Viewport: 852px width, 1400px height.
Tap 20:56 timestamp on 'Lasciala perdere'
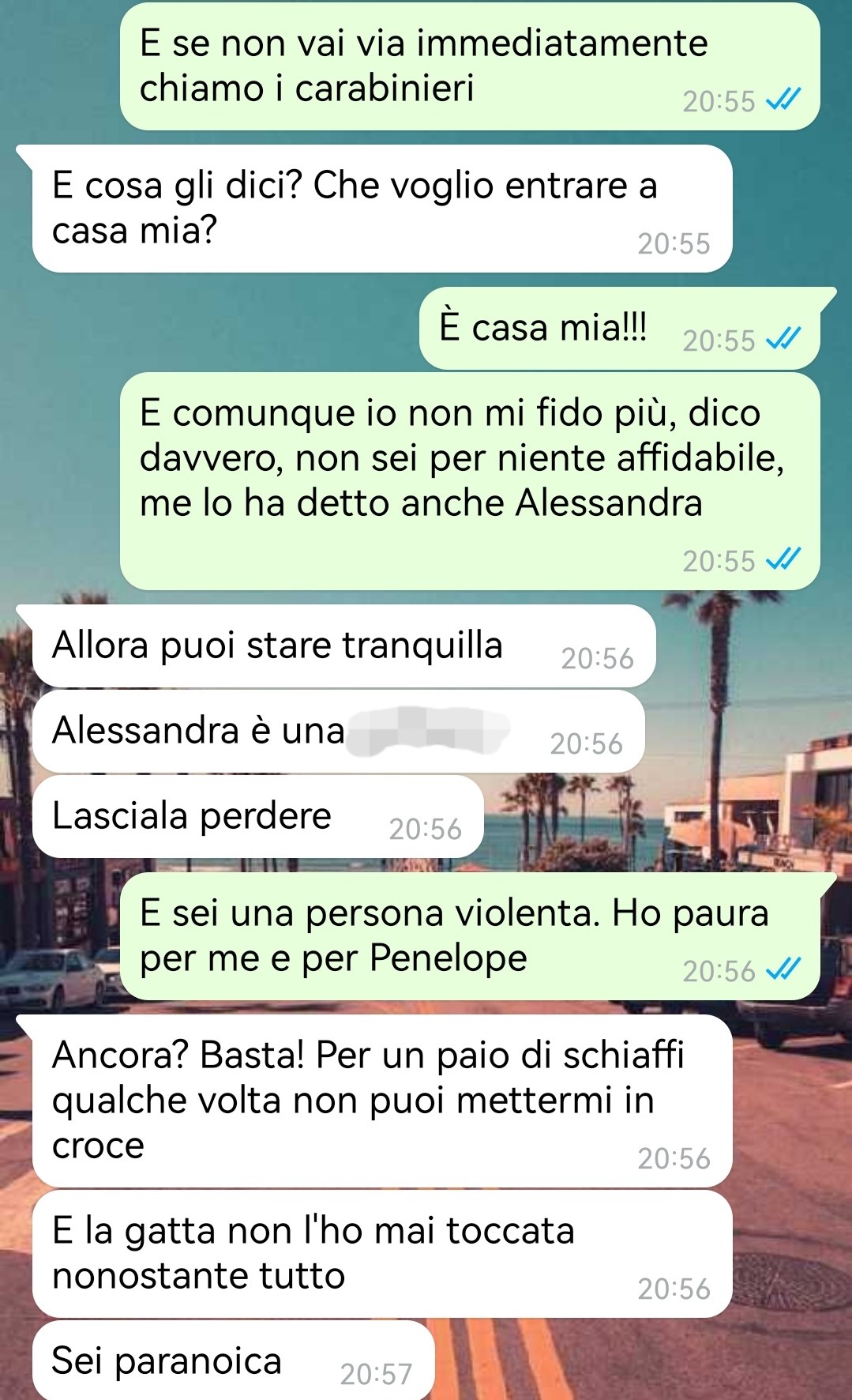425,829
